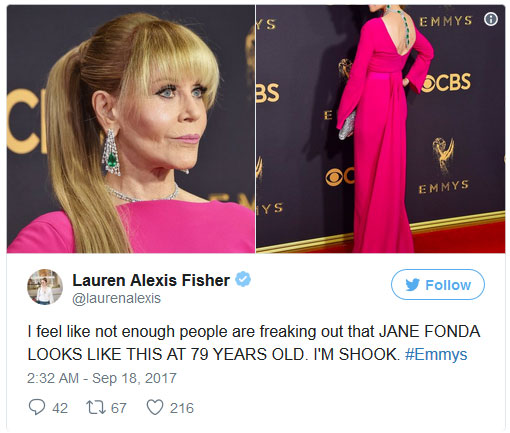Click the 216 likes count
Image resolution: width=510 pixels, height=433 pixels.
coord(182,408)
